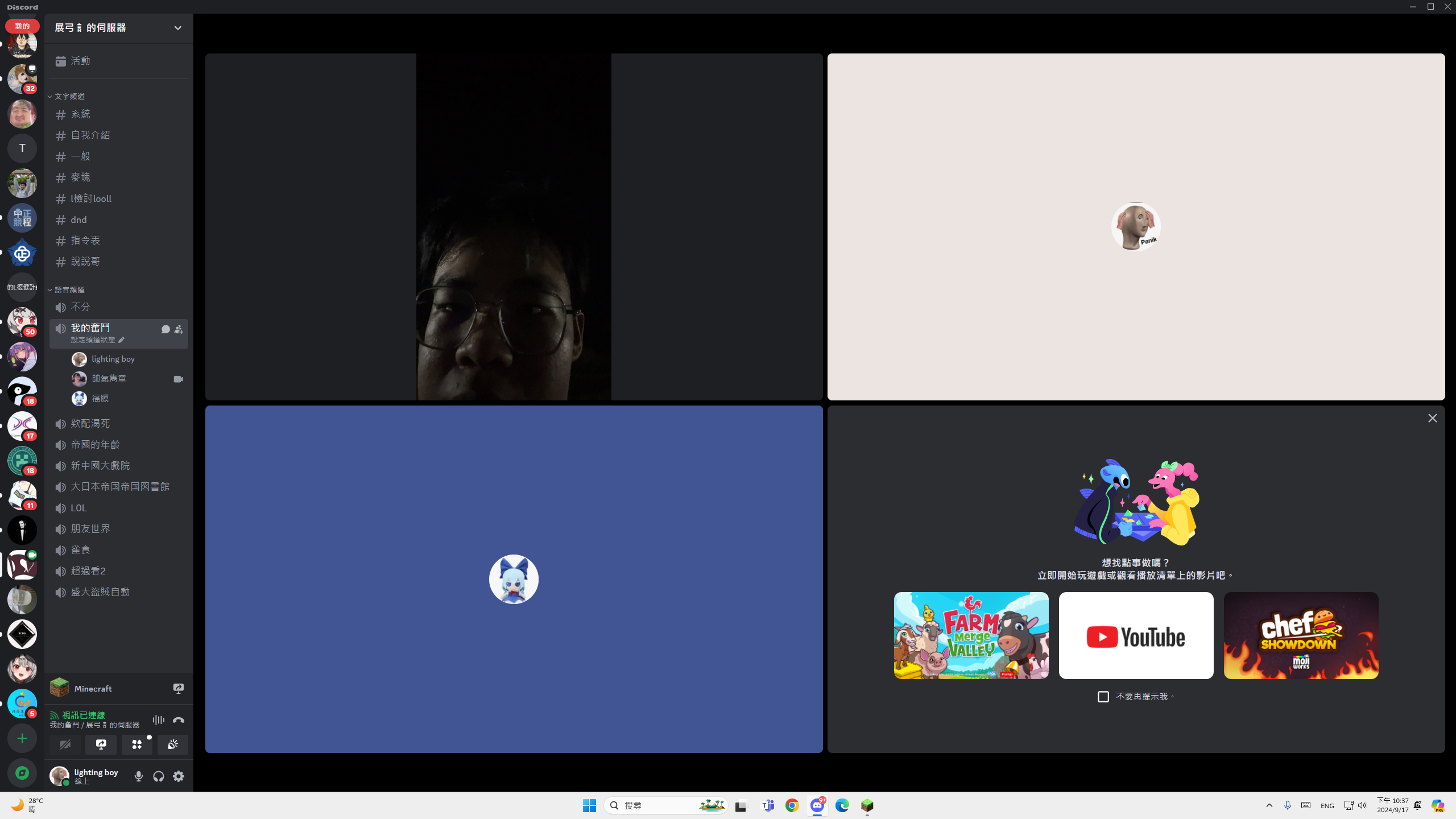The image size is (1456, 819).
Task: Open the 自我介紹 text channel
Action: 91,135
